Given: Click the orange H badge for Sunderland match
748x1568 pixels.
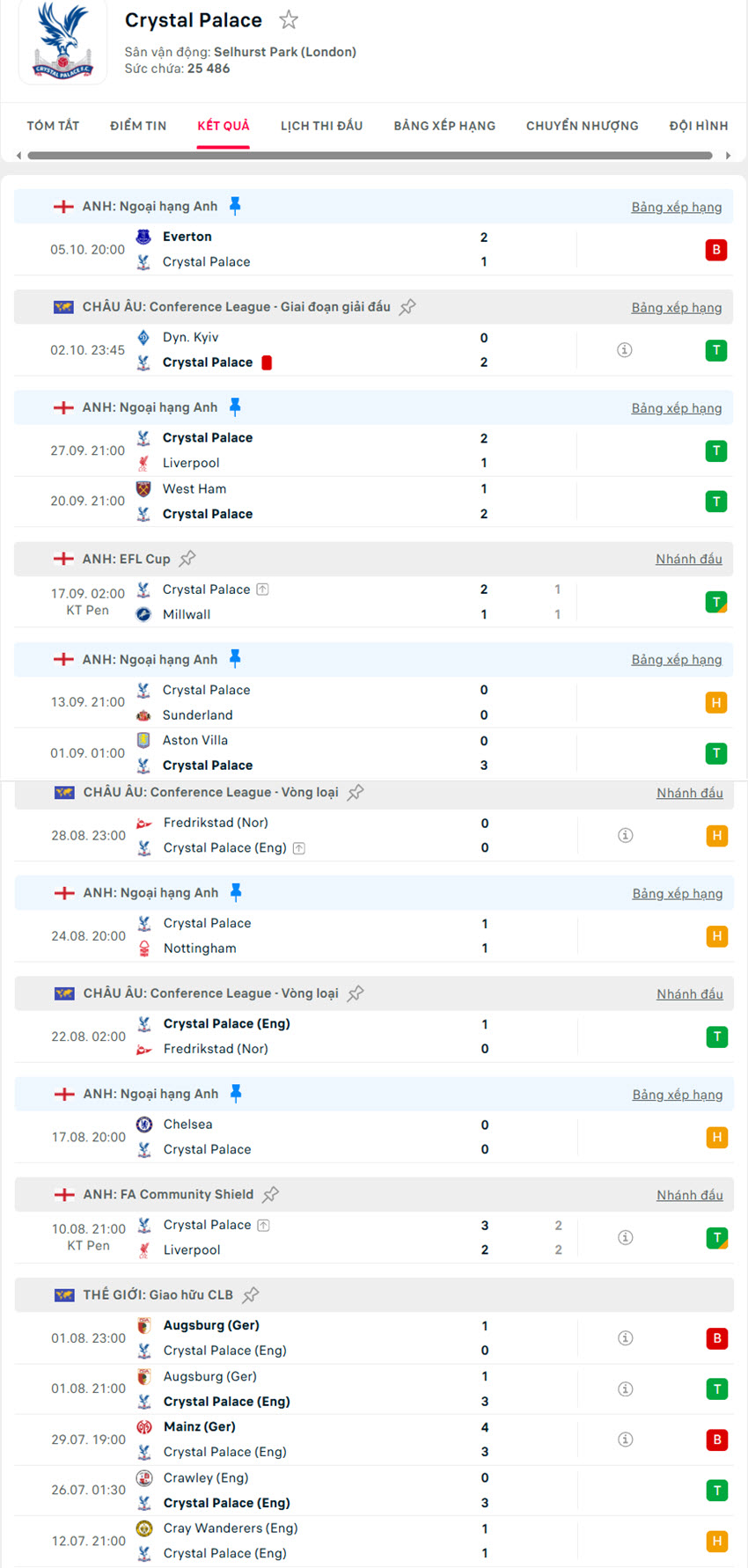Looking at the screenshot, I should point(716,703).
